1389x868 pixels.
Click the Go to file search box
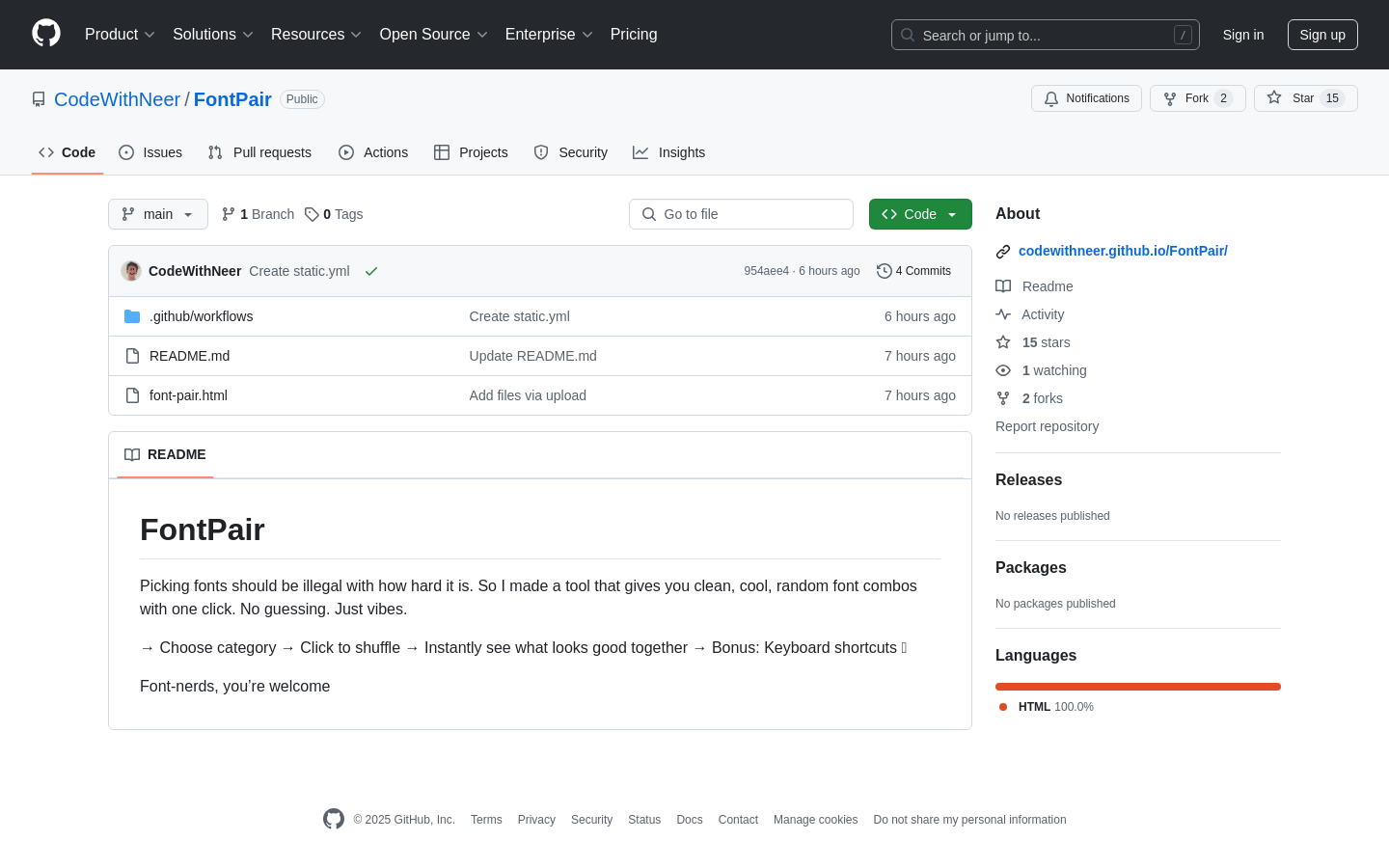pos(741,214)
